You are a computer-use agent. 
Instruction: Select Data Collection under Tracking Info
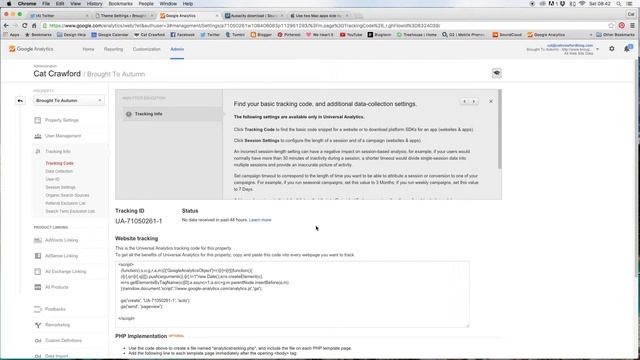point(59,171)
